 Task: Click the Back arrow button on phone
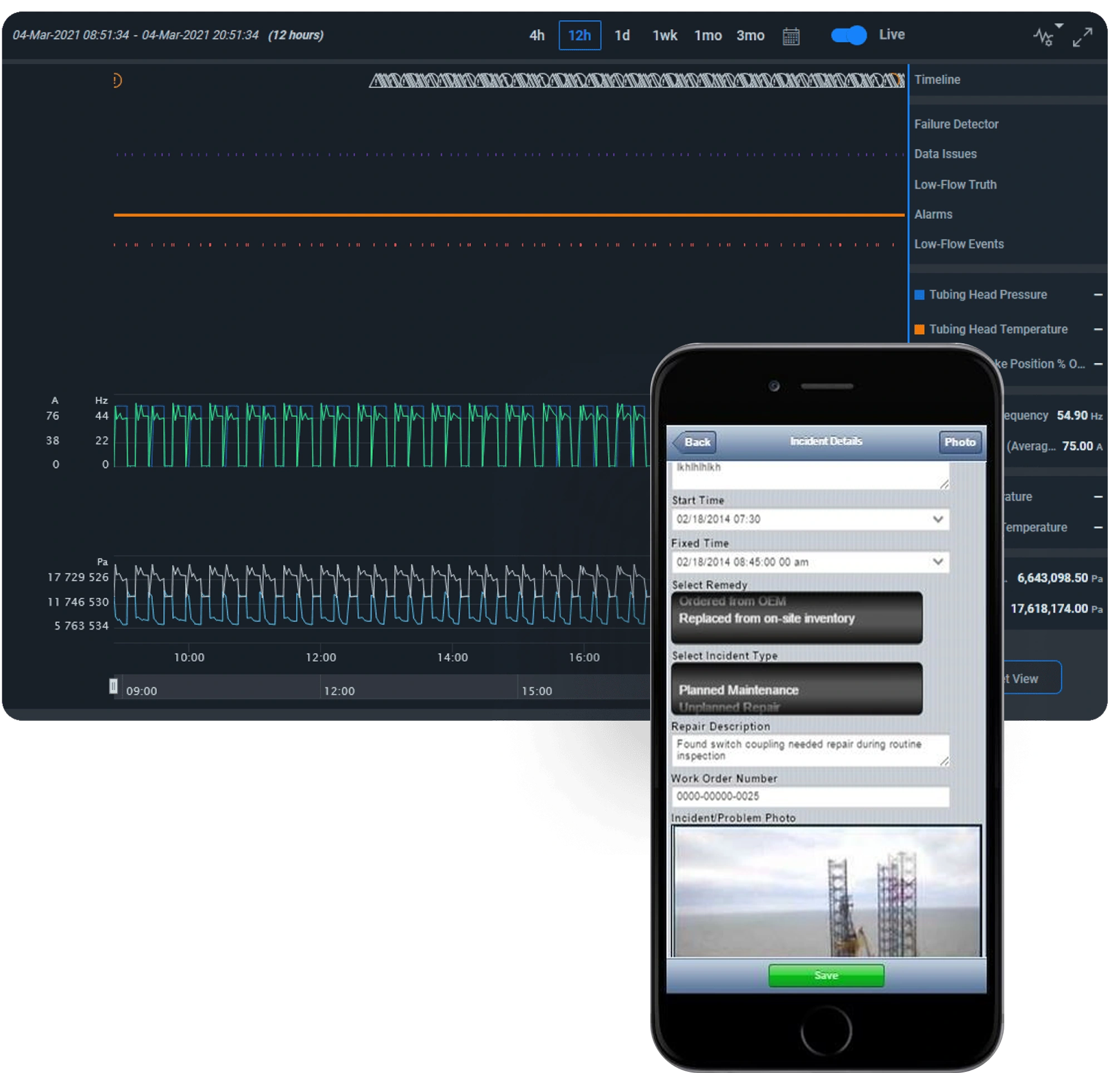pos(695,442)
